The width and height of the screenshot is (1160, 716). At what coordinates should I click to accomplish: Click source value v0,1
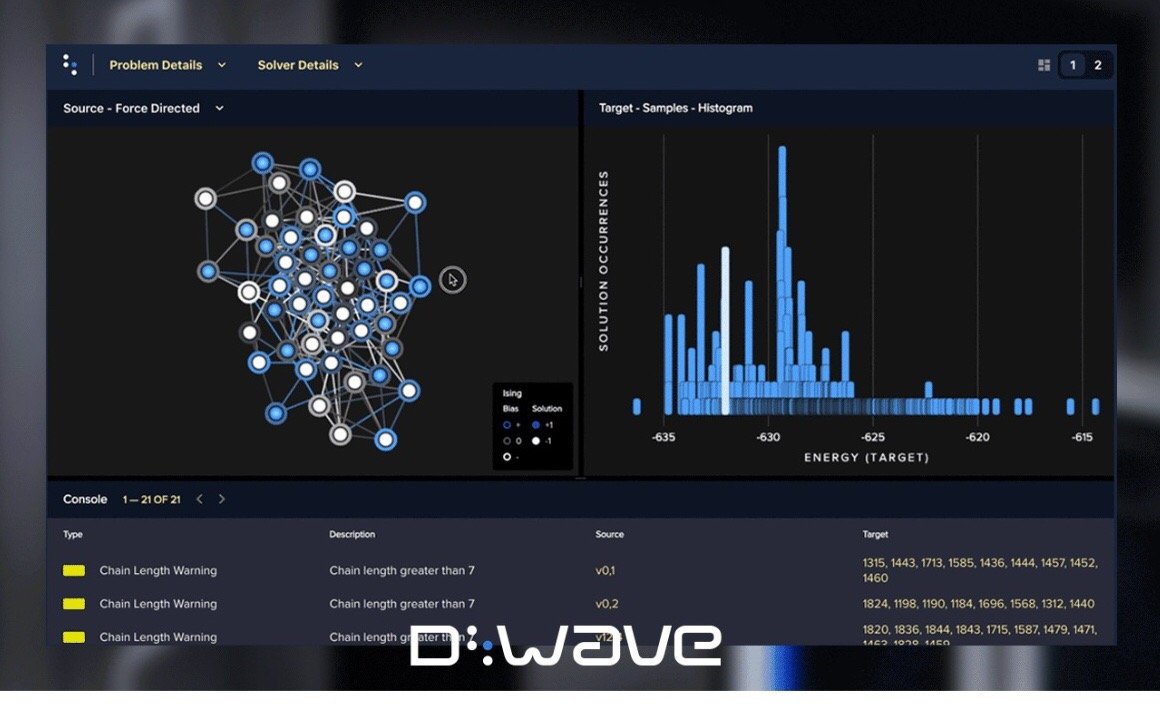coord(605,570)
